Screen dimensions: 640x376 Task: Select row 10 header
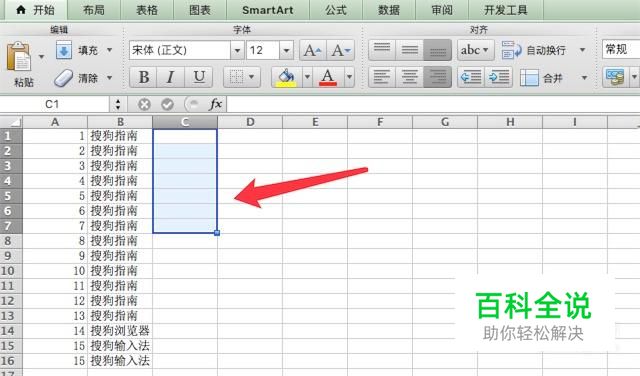pyautogui.click(x=11, y=271)
